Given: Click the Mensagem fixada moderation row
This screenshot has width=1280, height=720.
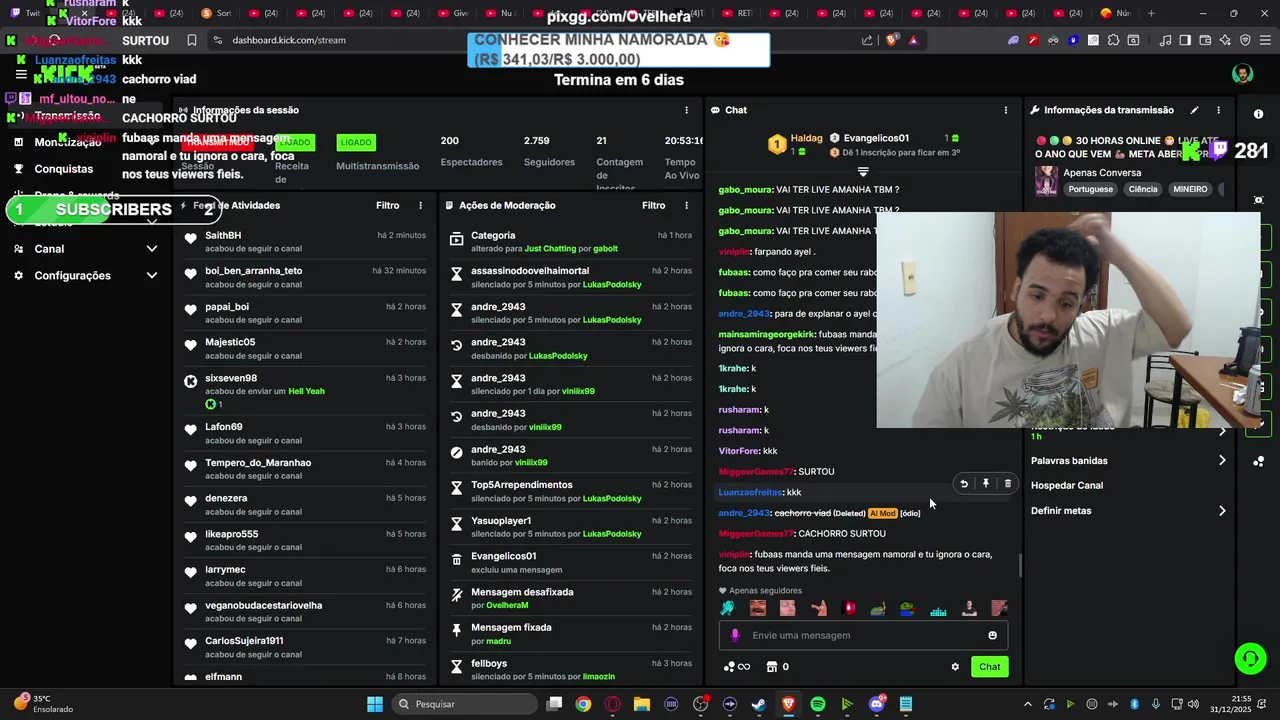Looking at the screenshot, I should [572, 633].
